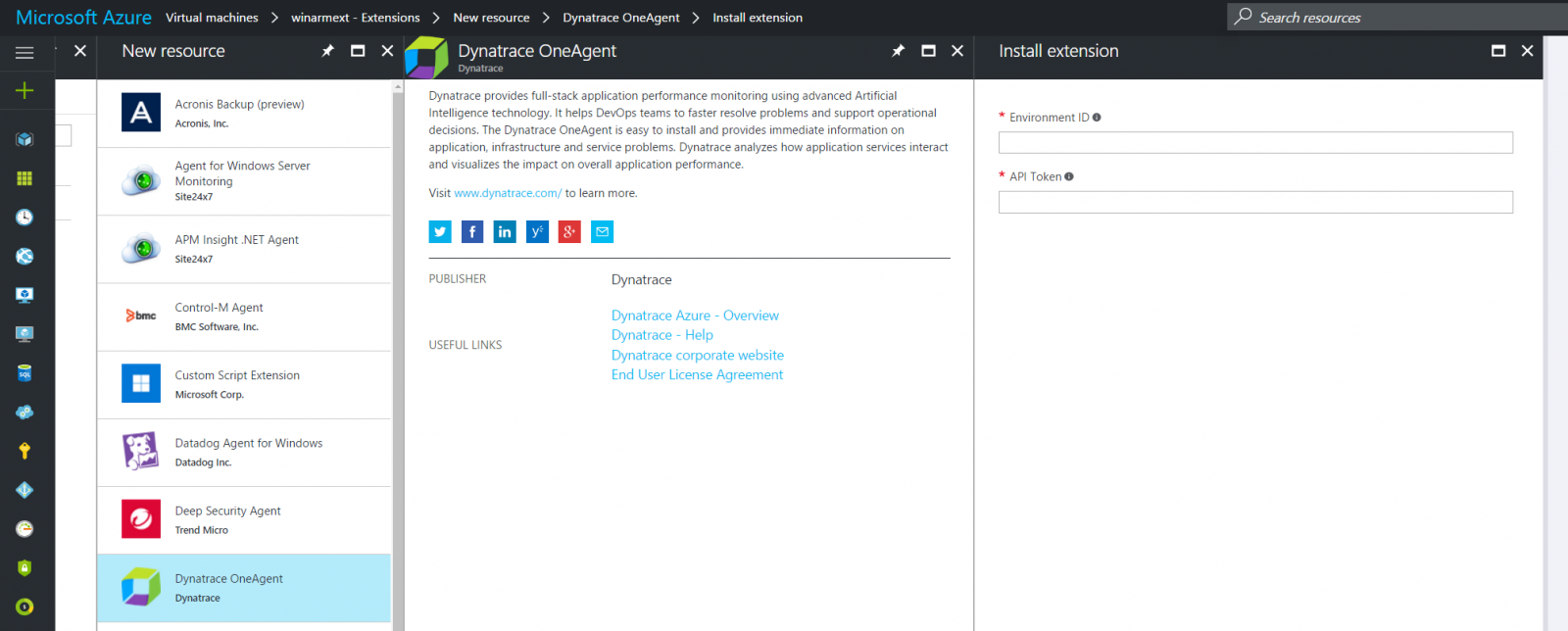Open End User License Agreement link
1568x631 pixels.
[x=697, y=374]
